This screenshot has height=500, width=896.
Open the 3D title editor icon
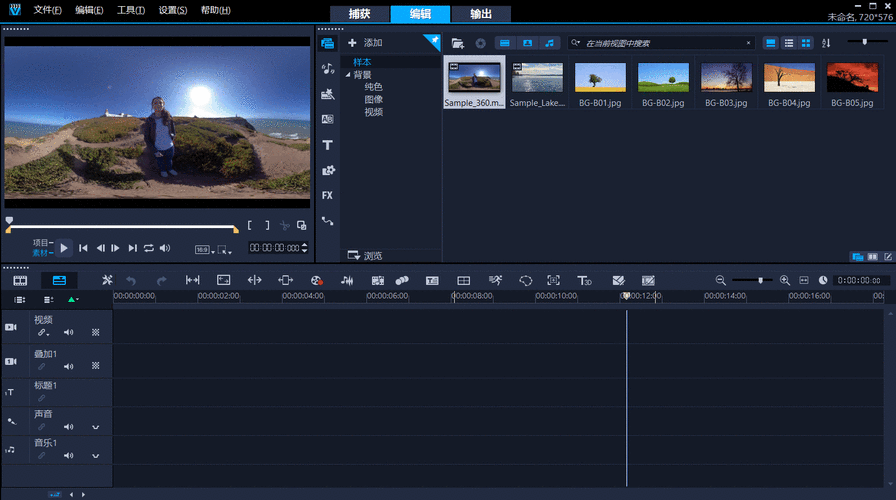584,281
